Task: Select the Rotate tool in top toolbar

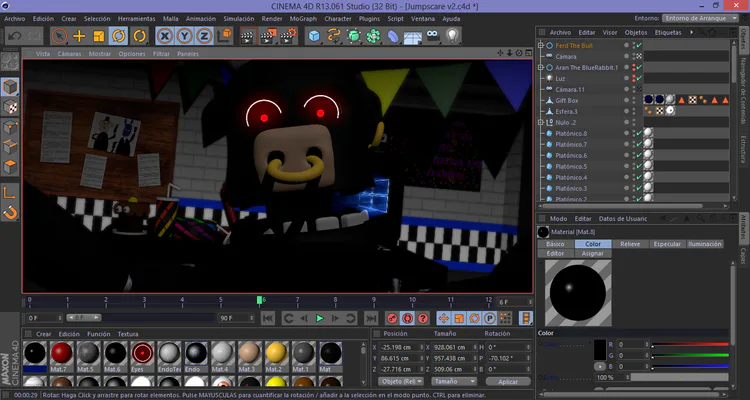Action: tap(118, 36)
